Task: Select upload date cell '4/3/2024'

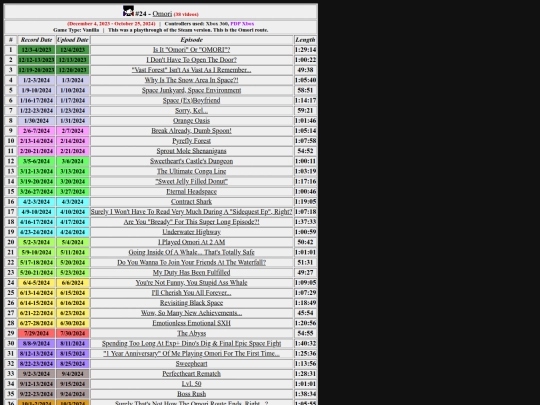Action: 73,202
